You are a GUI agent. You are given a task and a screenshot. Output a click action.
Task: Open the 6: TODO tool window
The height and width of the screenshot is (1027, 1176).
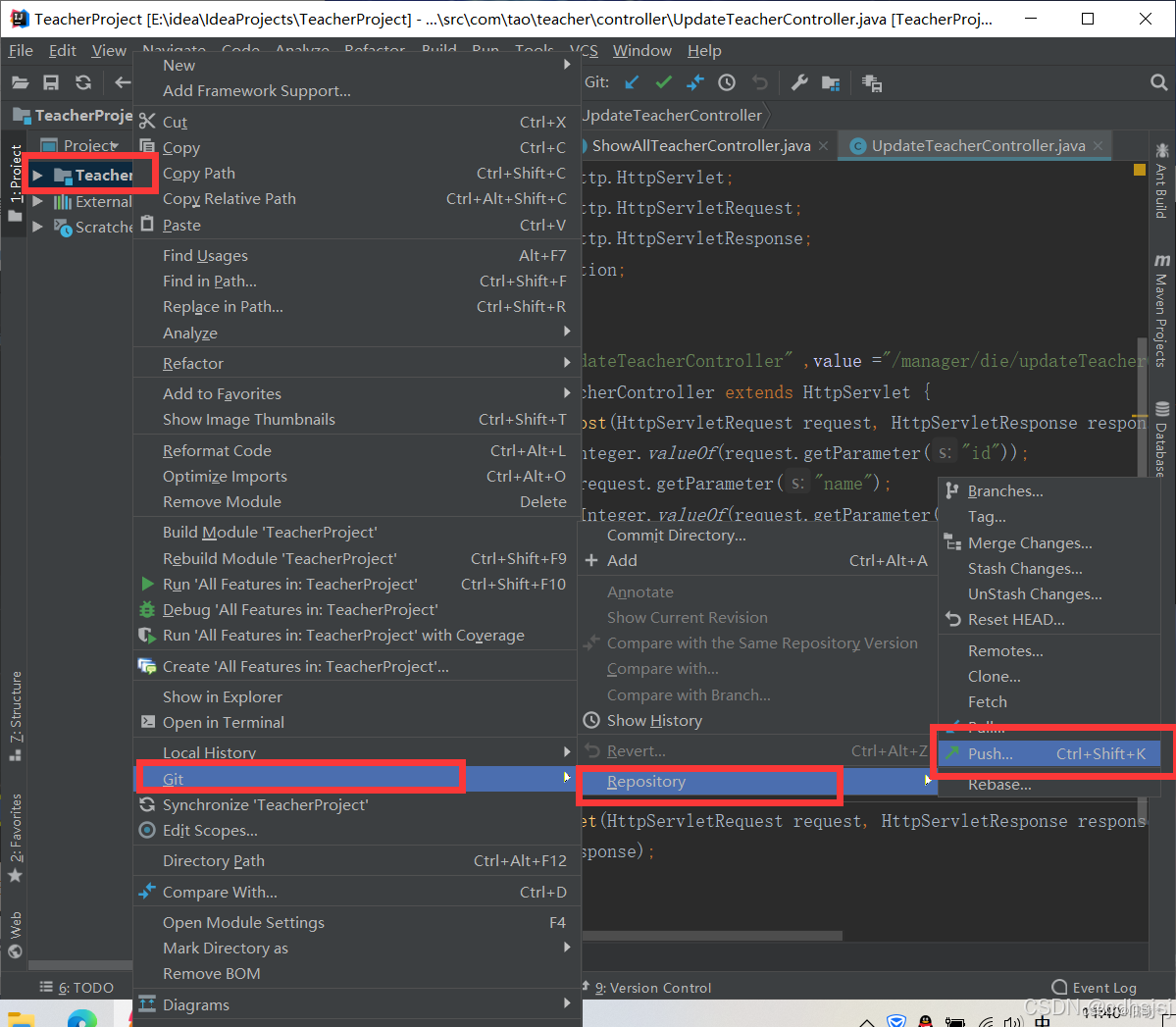[x=77, y=987]
